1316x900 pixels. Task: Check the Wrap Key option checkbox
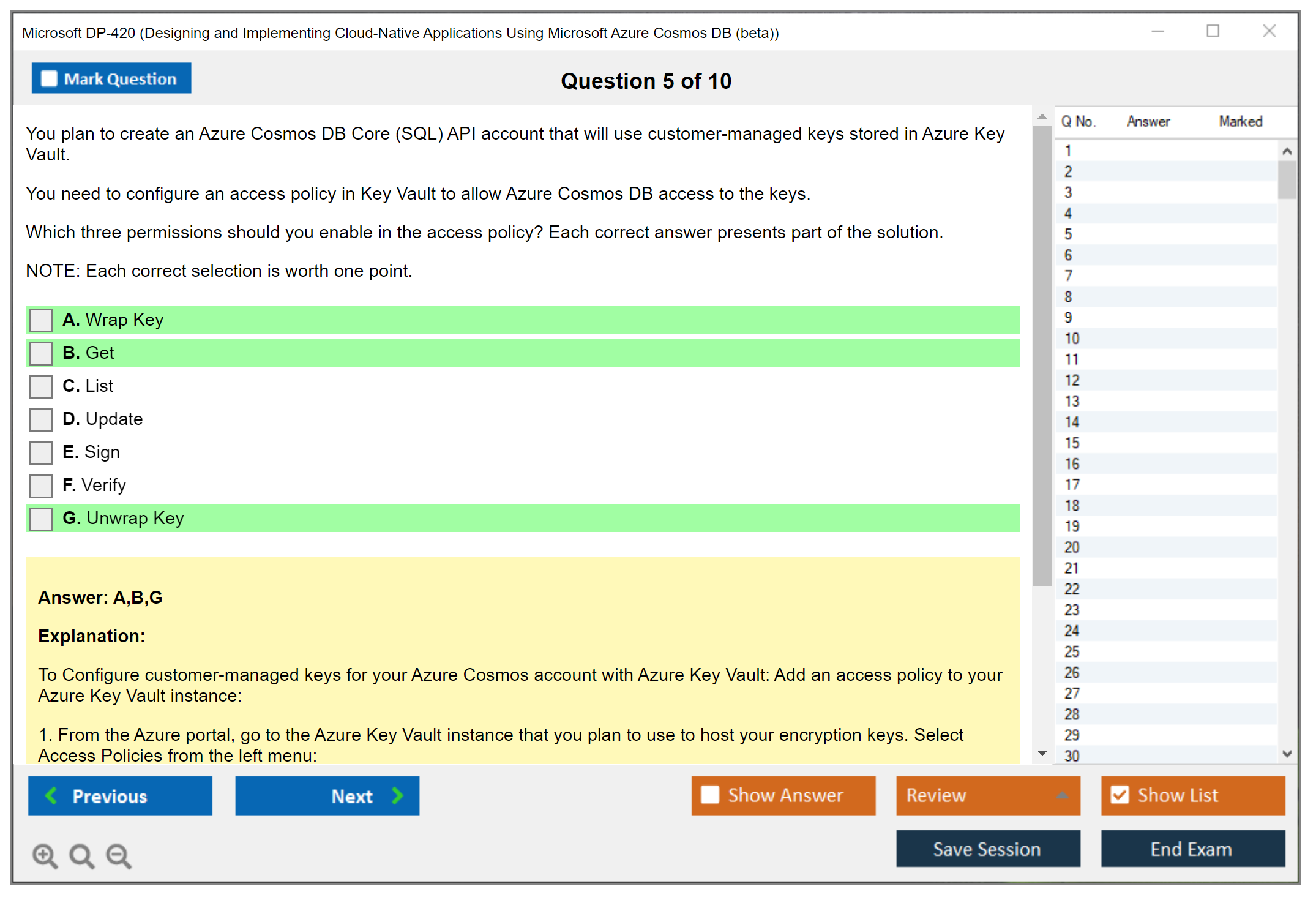[x=41, y=320]
